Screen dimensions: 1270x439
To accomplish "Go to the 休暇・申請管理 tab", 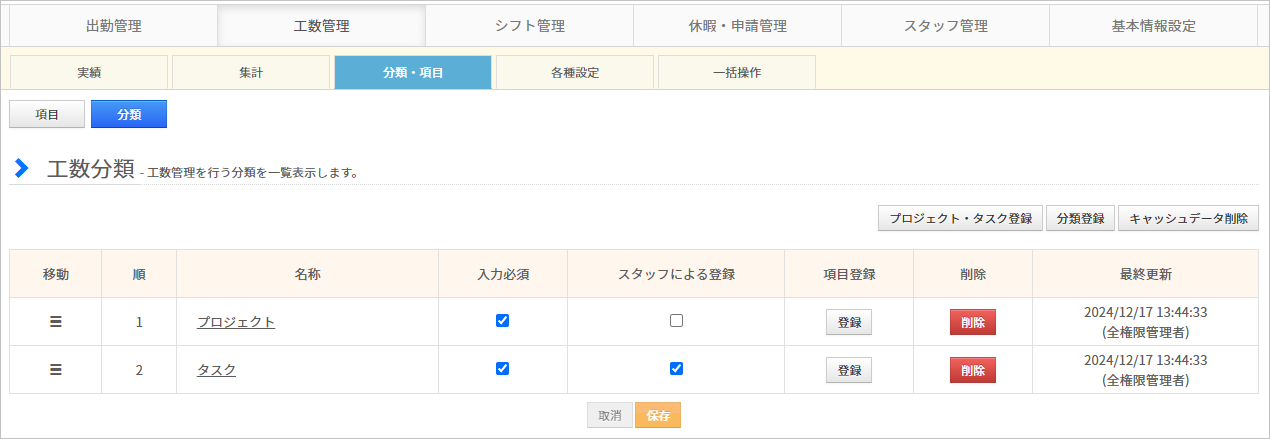I will tap(737, 26).
